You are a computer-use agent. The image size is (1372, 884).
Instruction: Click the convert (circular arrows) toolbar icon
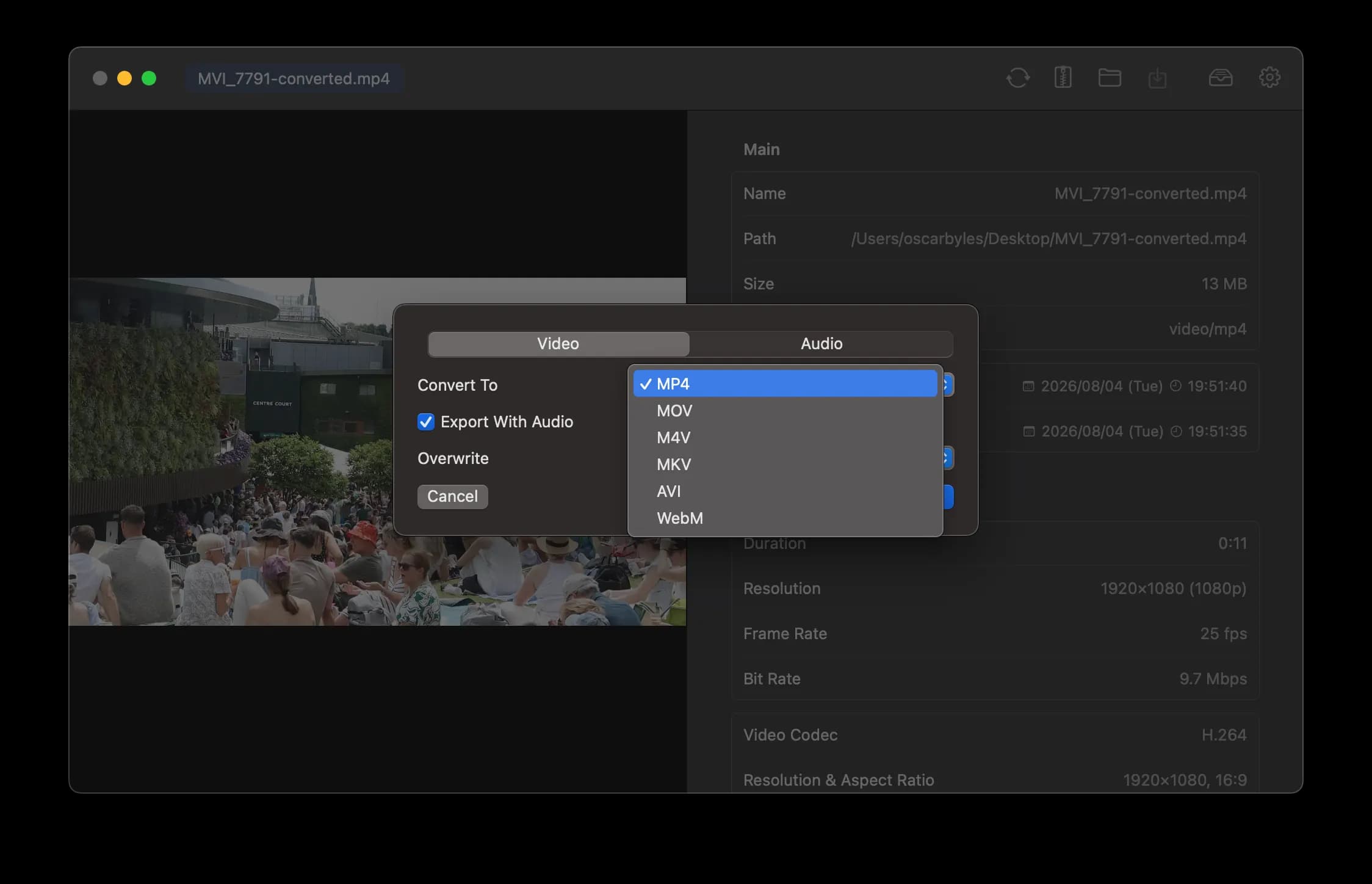click(1018, 78)
